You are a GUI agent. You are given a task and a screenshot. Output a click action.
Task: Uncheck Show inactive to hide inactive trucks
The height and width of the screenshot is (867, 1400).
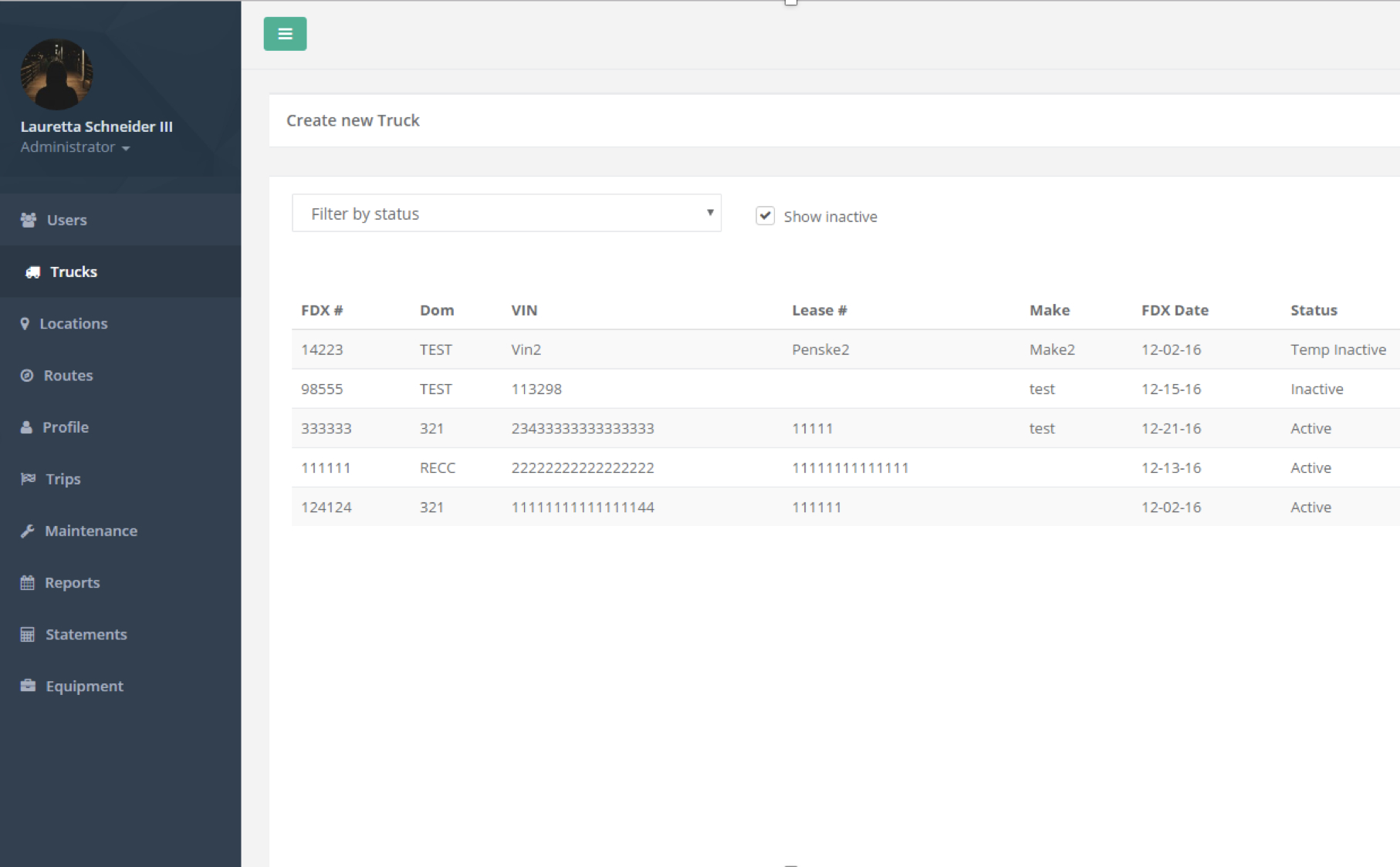pyautogui.click(x=765, y=216)
